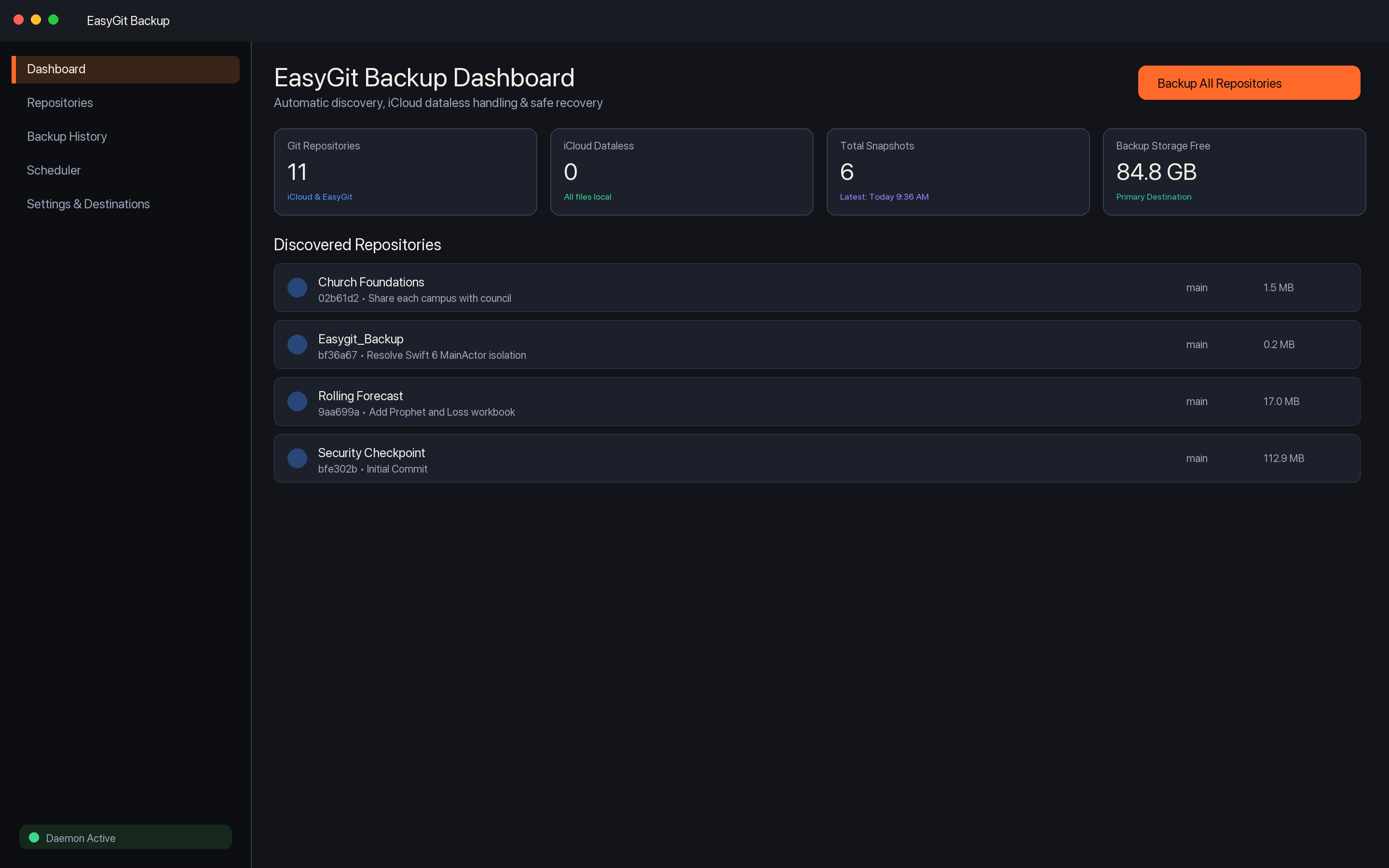Click the EasyGit Backup window title
Viewport: 1389px width, 868px height.
[128, 21]
